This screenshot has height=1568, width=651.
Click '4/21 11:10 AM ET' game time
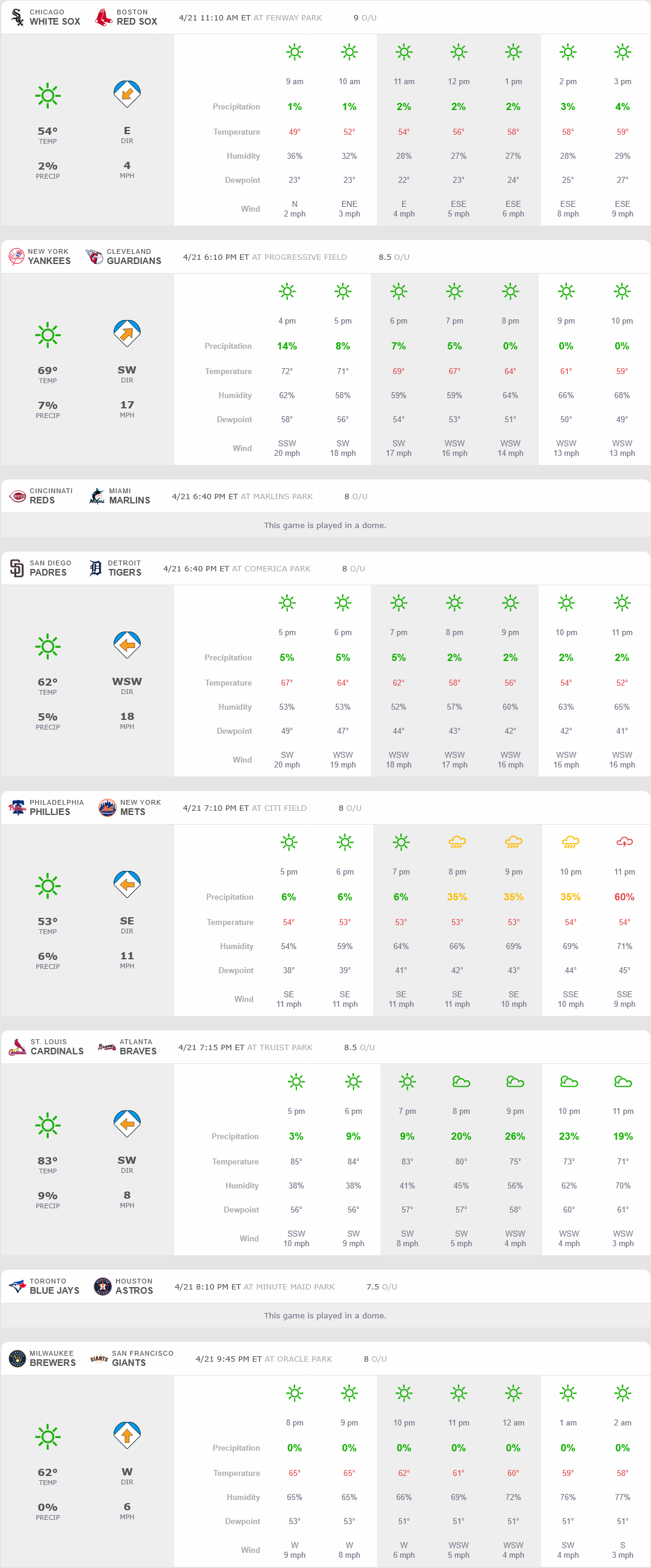(215, 17)
